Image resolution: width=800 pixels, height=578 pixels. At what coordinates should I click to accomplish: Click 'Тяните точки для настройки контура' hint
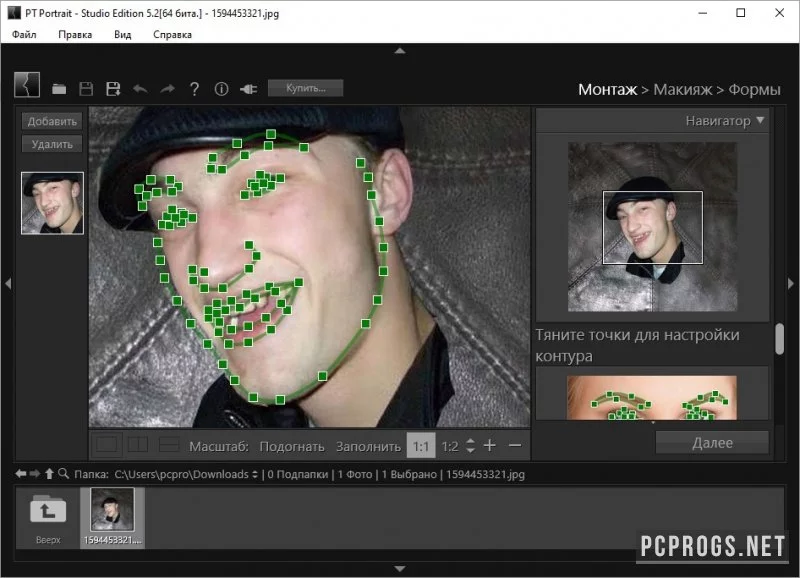[x=638, y=345]
